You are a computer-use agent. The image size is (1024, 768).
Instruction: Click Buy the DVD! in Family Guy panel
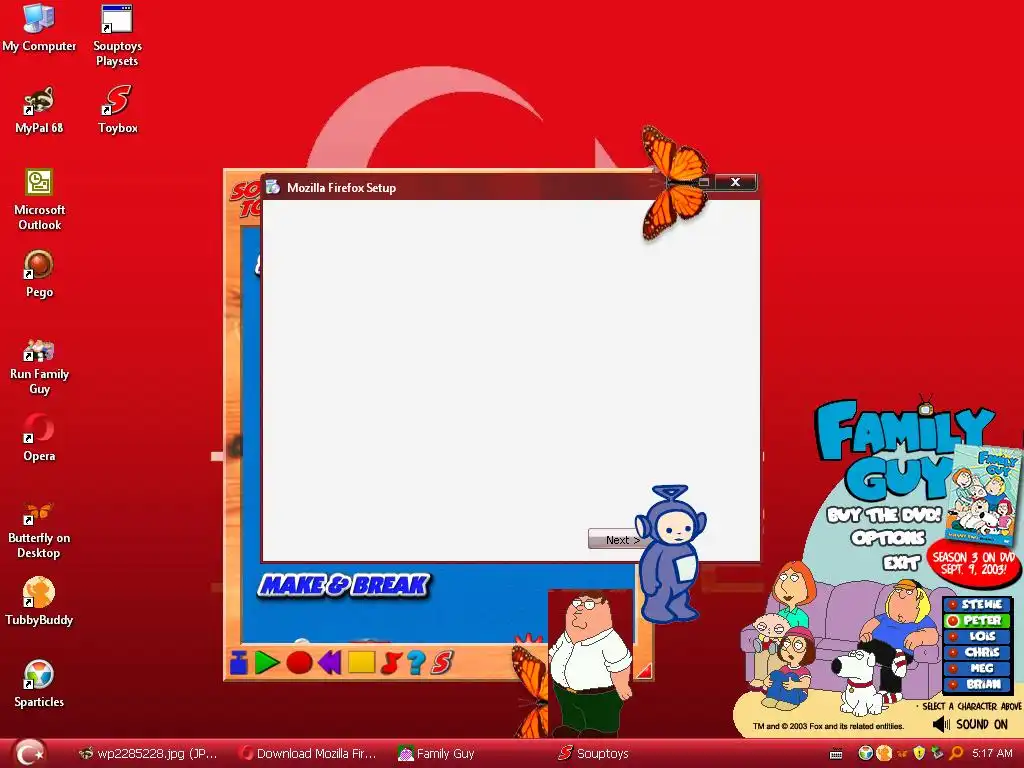point(884,515)
